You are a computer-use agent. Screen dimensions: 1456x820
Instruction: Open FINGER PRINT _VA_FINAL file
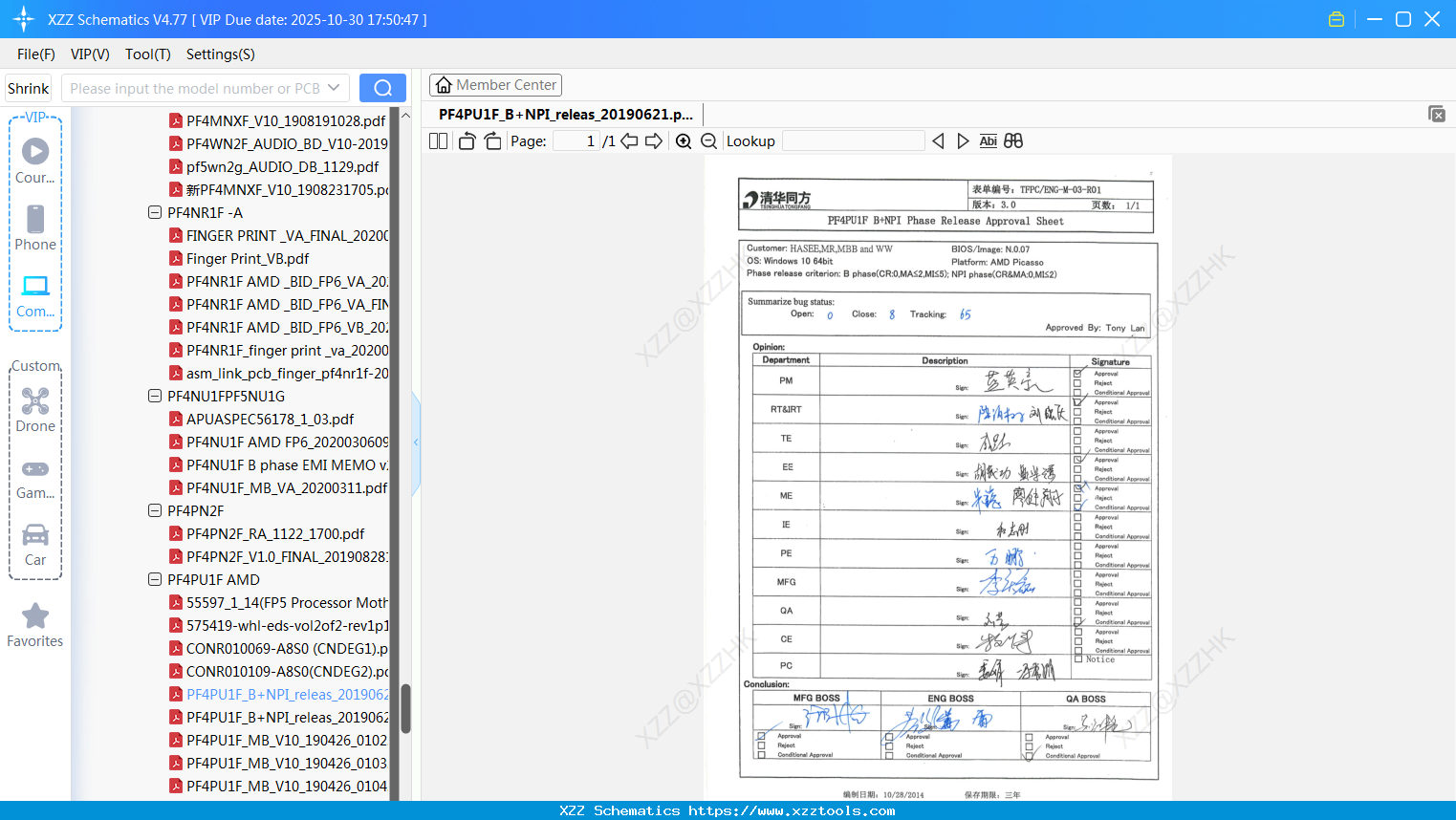click(278, 235)
